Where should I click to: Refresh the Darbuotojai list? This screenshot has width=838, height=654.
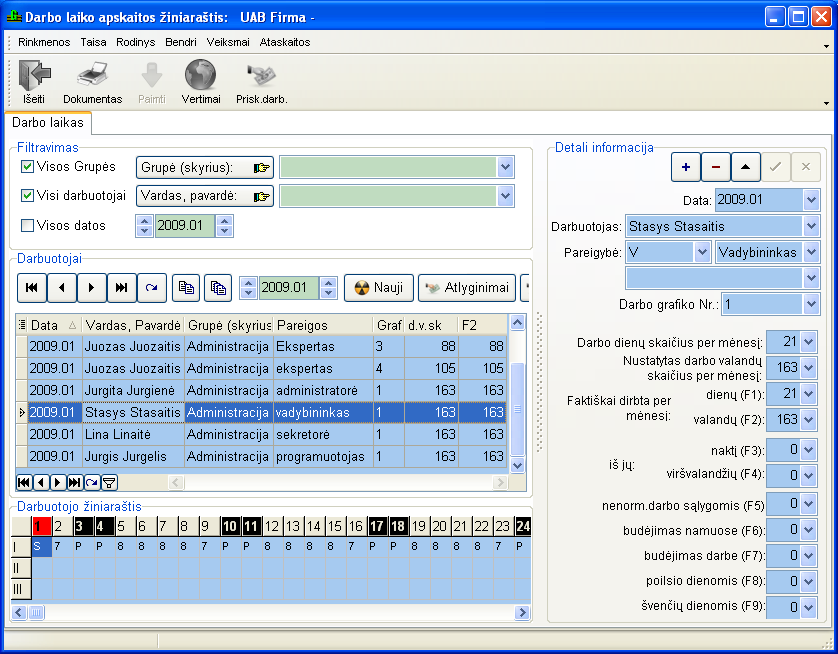tap(152, 288)
